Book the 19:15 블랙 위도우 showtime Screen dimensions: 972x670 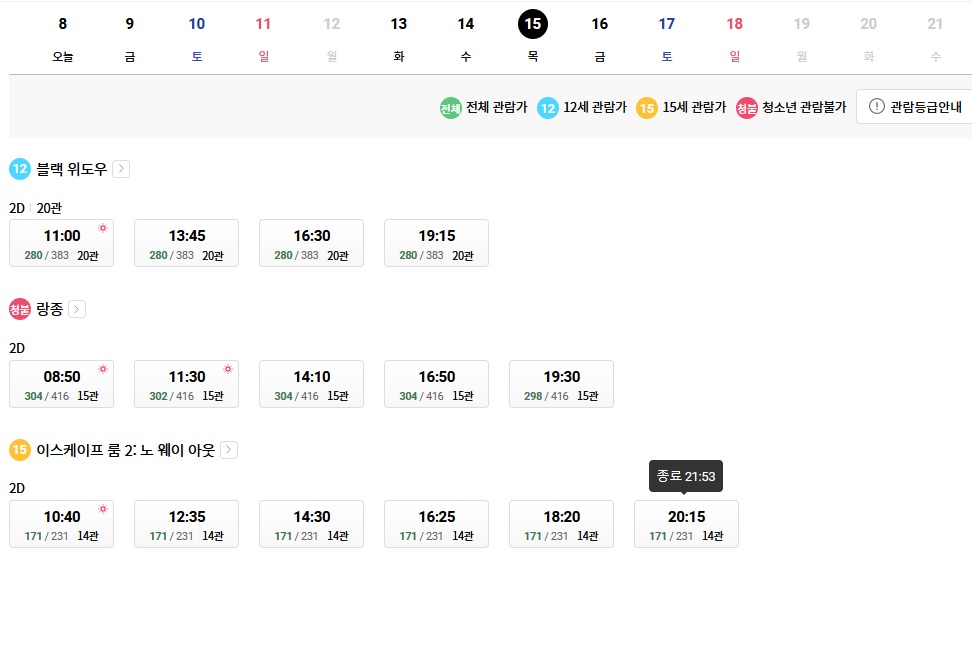[x=436, y=243]
